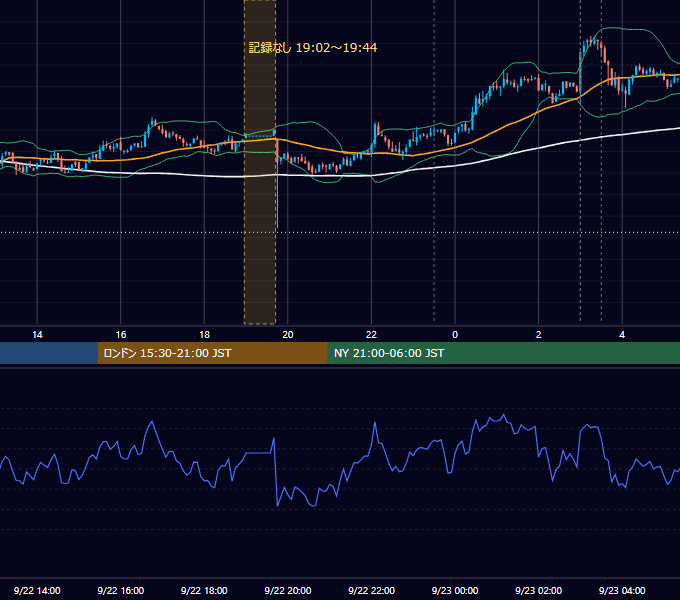Click the hour label 22 on price axis
The height and width of the screenshot is (600, 680).
point(371,335)
